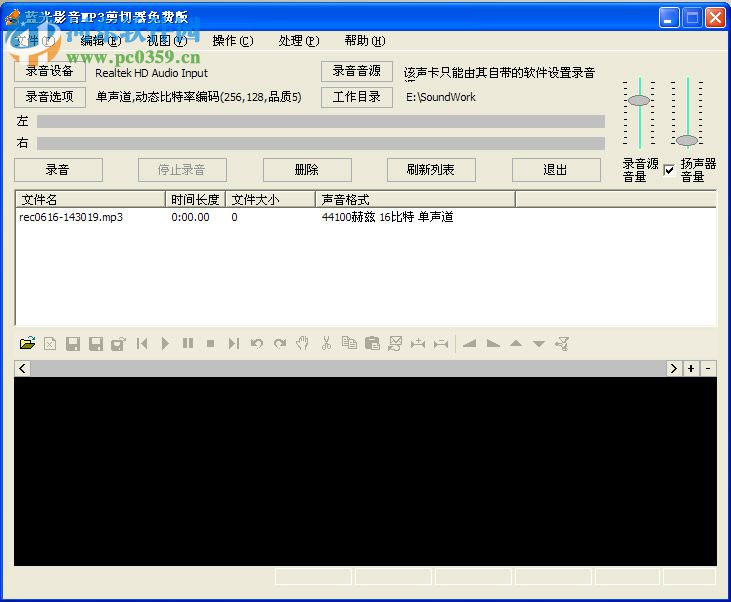The width and height of the screenshot is (731, 602).
Task: Click the stop square icon
Action: pyautogui.click(x=211, y=344)
